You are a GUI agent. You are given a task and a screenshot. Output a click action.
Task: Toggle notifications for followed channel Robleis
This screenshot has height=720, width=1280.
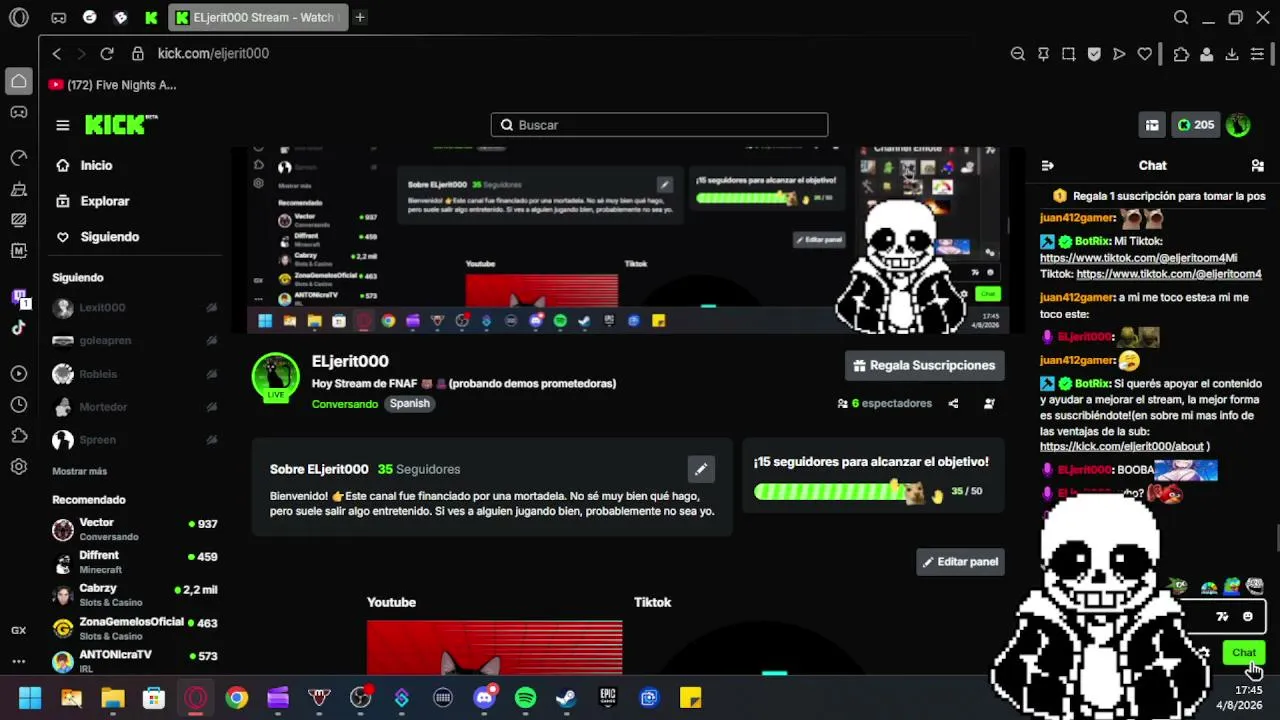[x=211, y=374]
